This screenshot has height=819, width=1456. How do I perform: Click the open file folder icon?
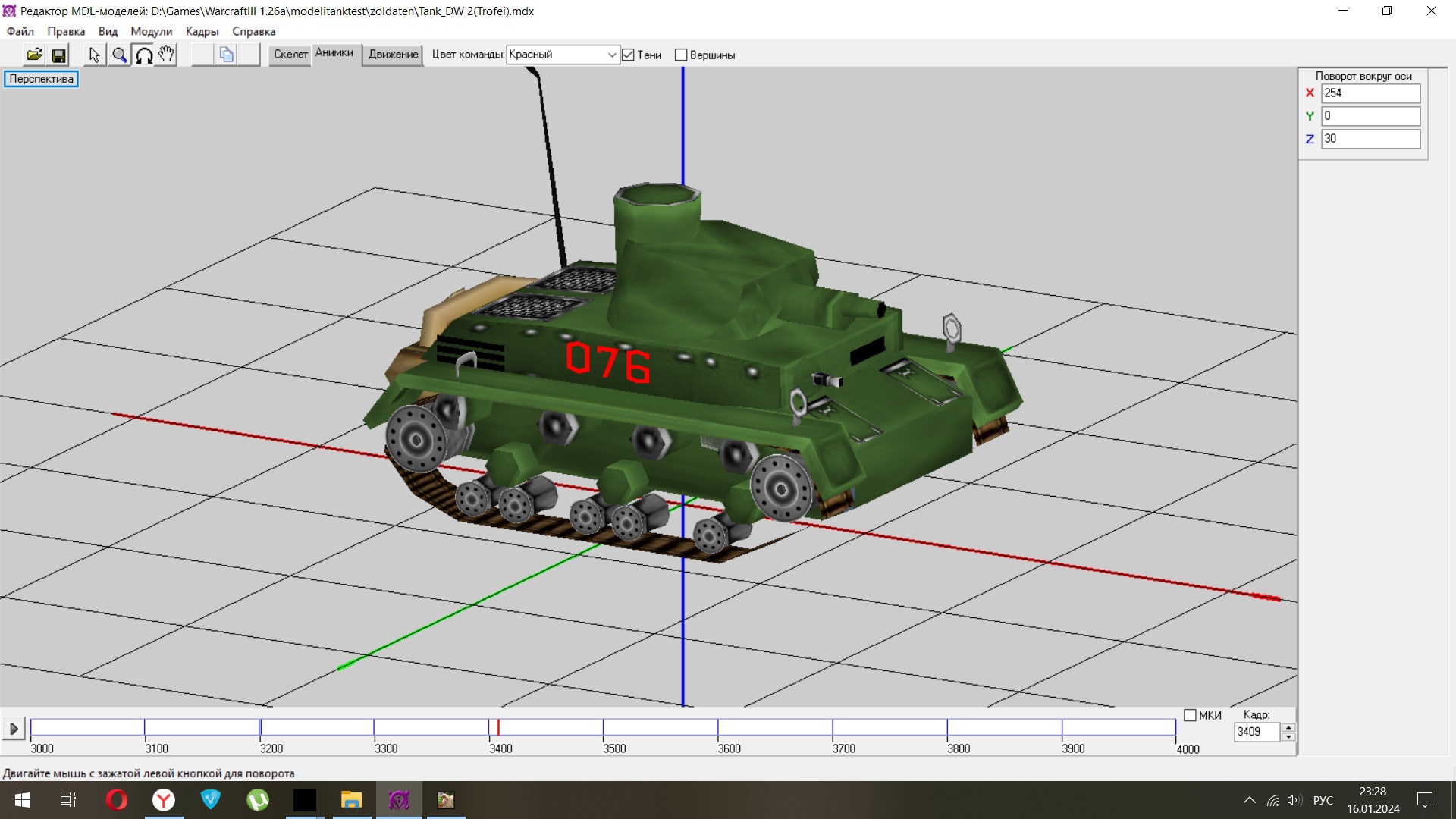(x=34, y=55)
